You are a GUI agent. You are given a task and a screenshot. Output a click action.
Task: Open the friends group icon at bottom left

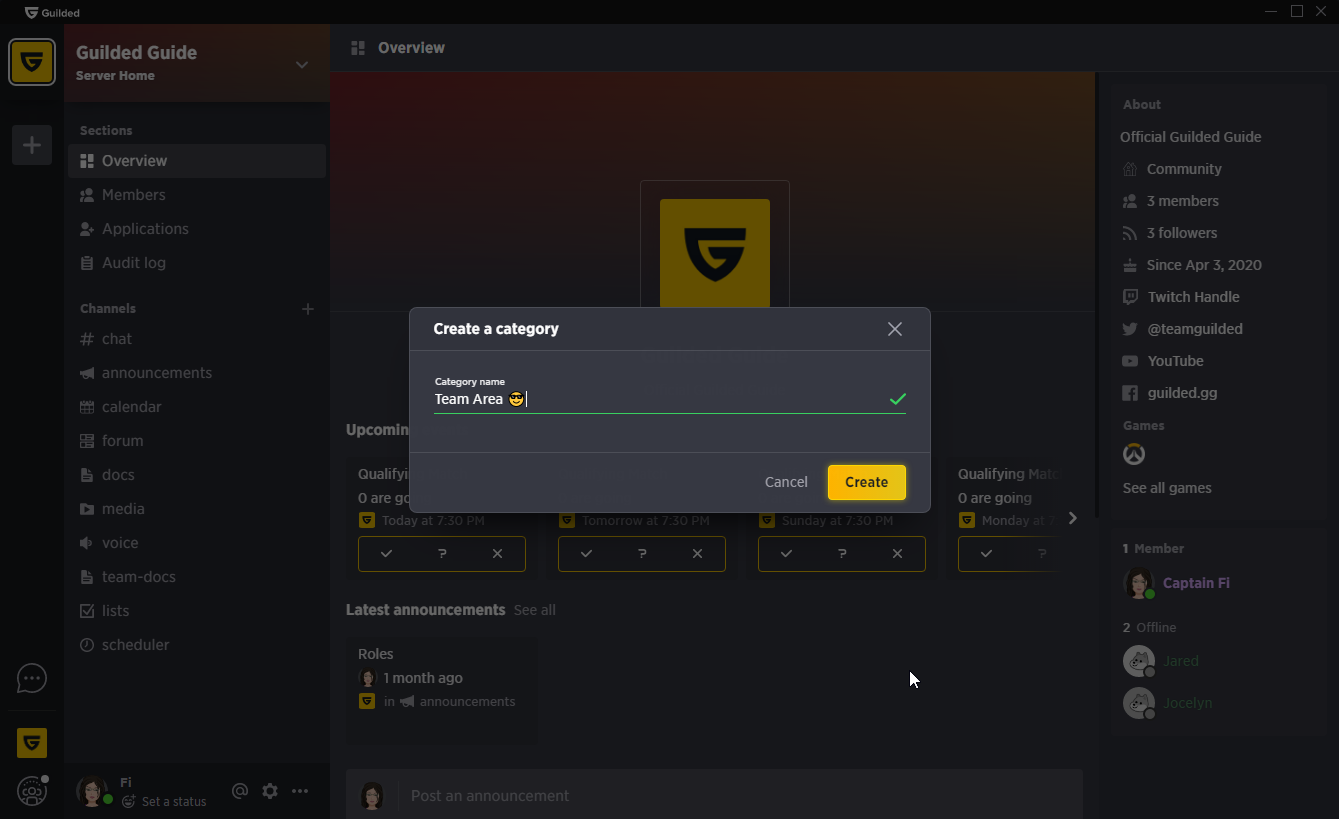[x=32, y=791]
